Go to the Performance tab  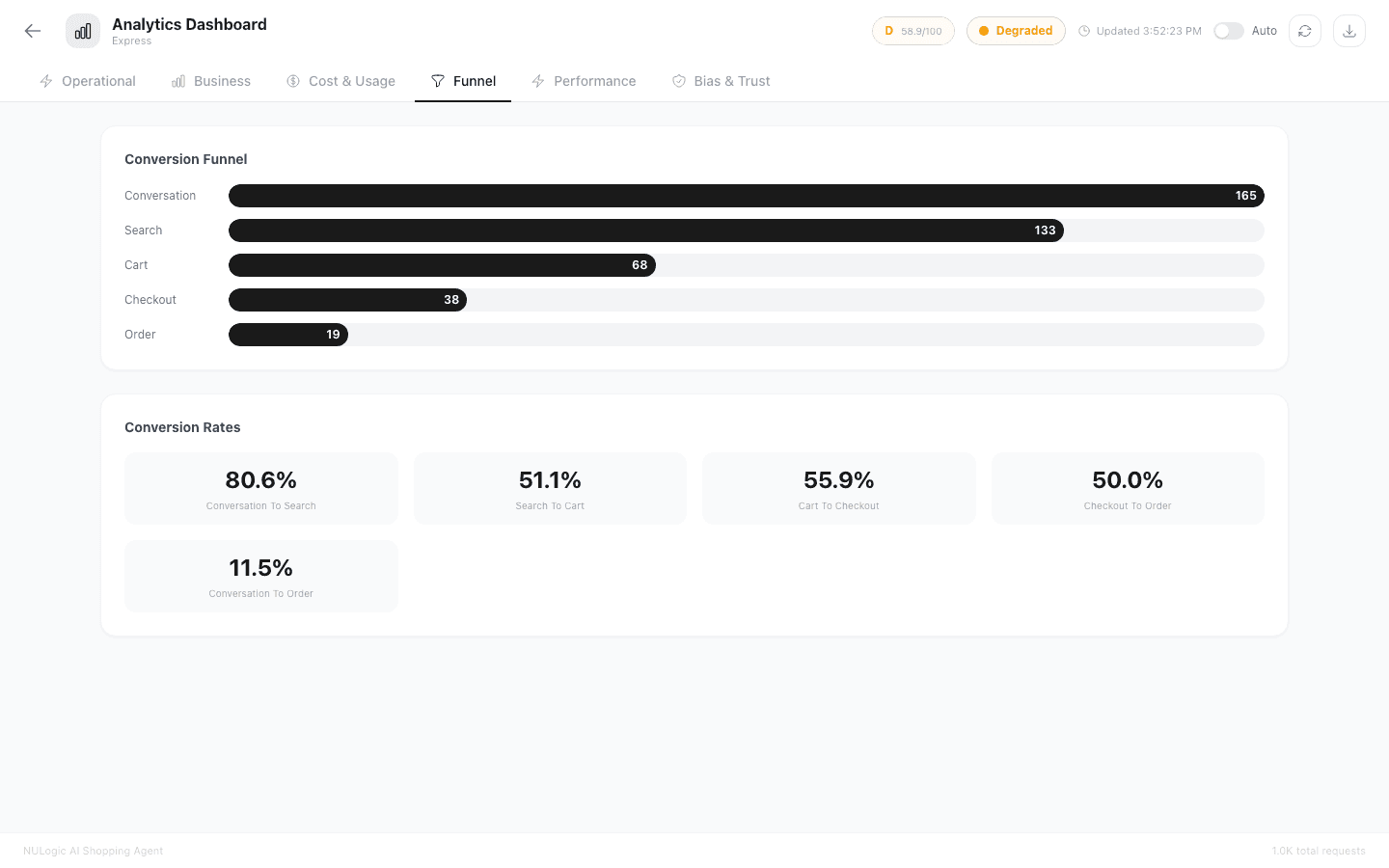click(584, 81)
